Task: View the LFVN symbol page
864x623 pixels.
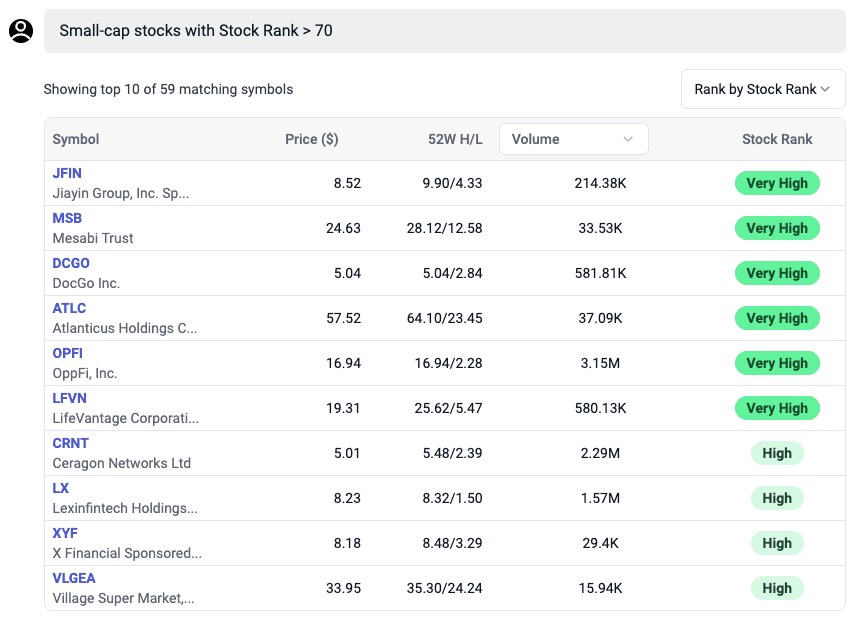Action: tap(69, 398)
